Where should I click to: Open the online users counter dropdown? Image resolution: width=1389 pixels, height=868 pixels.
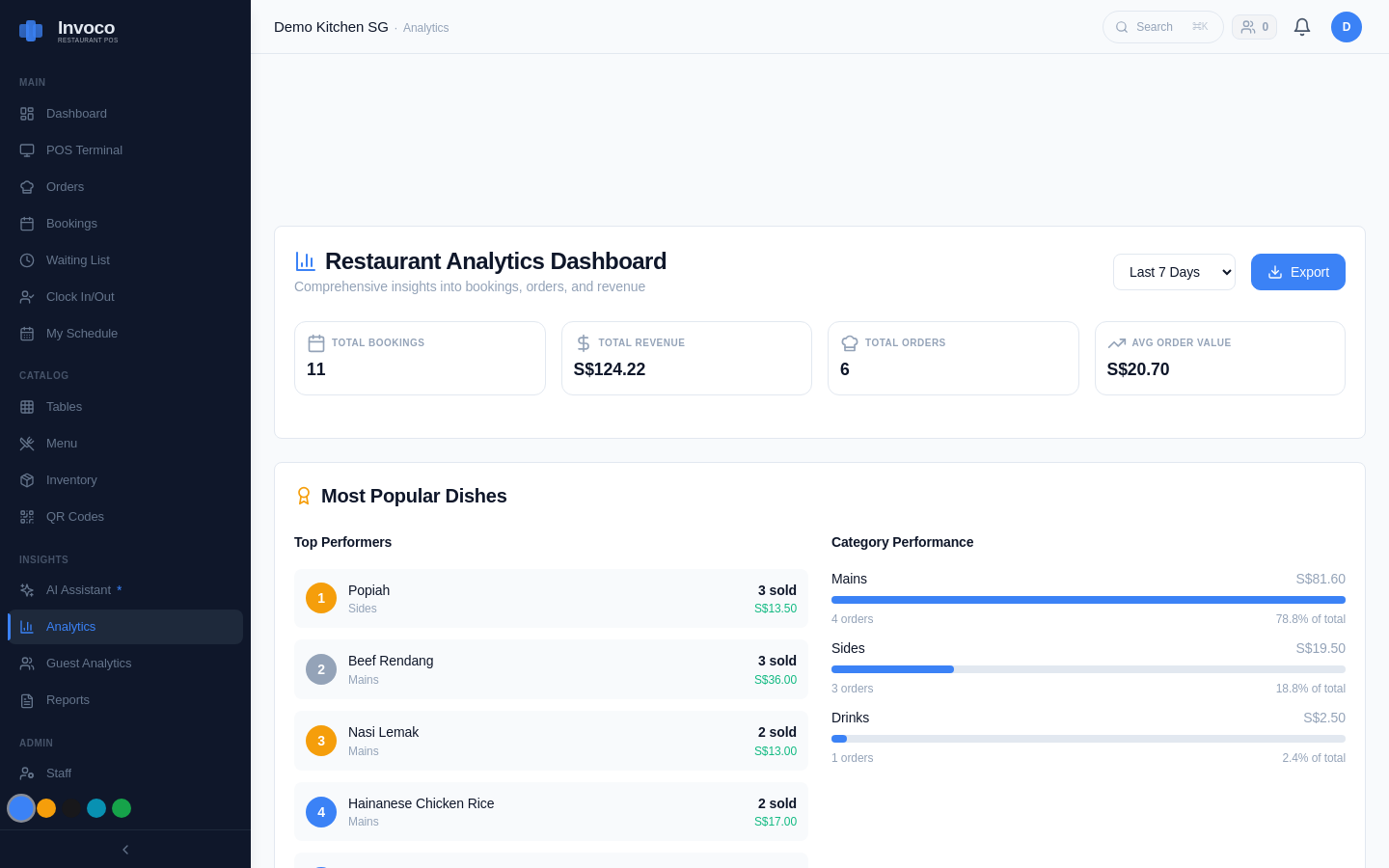(1254, 26)
